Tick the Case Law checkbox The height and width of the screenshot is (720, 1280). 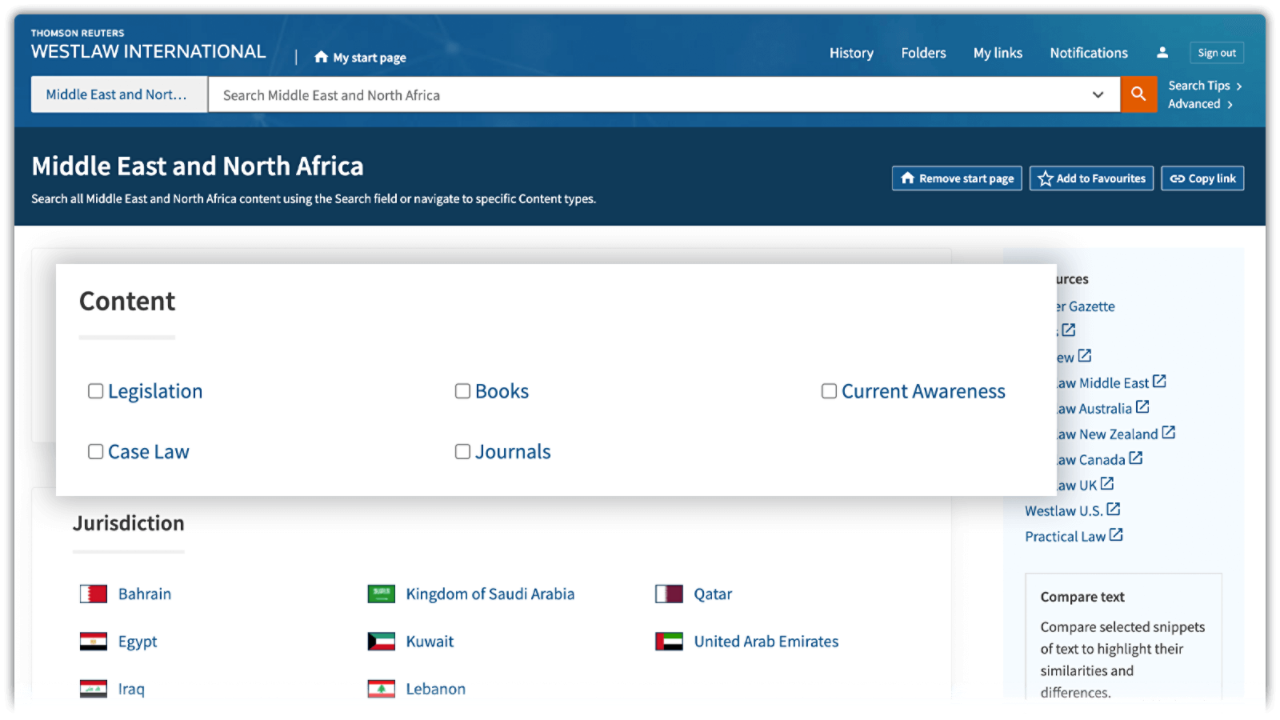(96, 452)
